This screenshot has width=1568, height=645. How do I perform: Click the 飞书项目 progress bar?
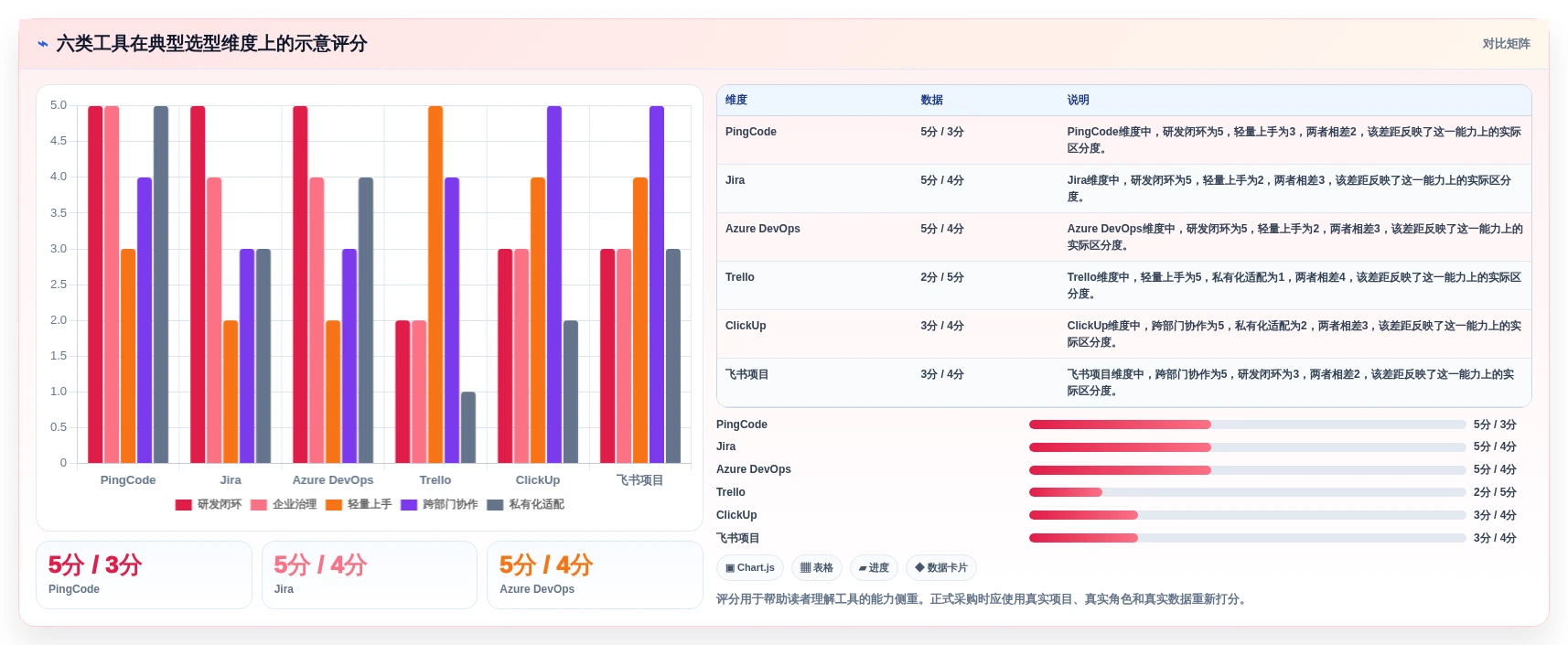tap(1248, 538)
